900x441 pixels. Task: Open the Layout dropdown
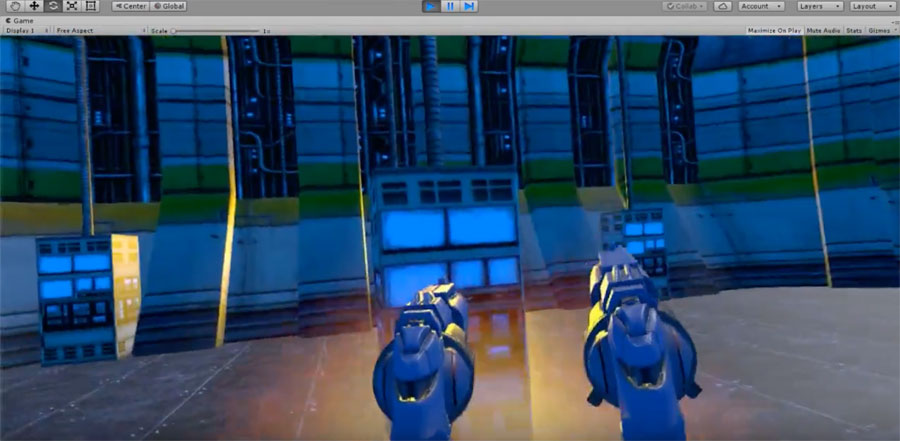tap(872, 6)
